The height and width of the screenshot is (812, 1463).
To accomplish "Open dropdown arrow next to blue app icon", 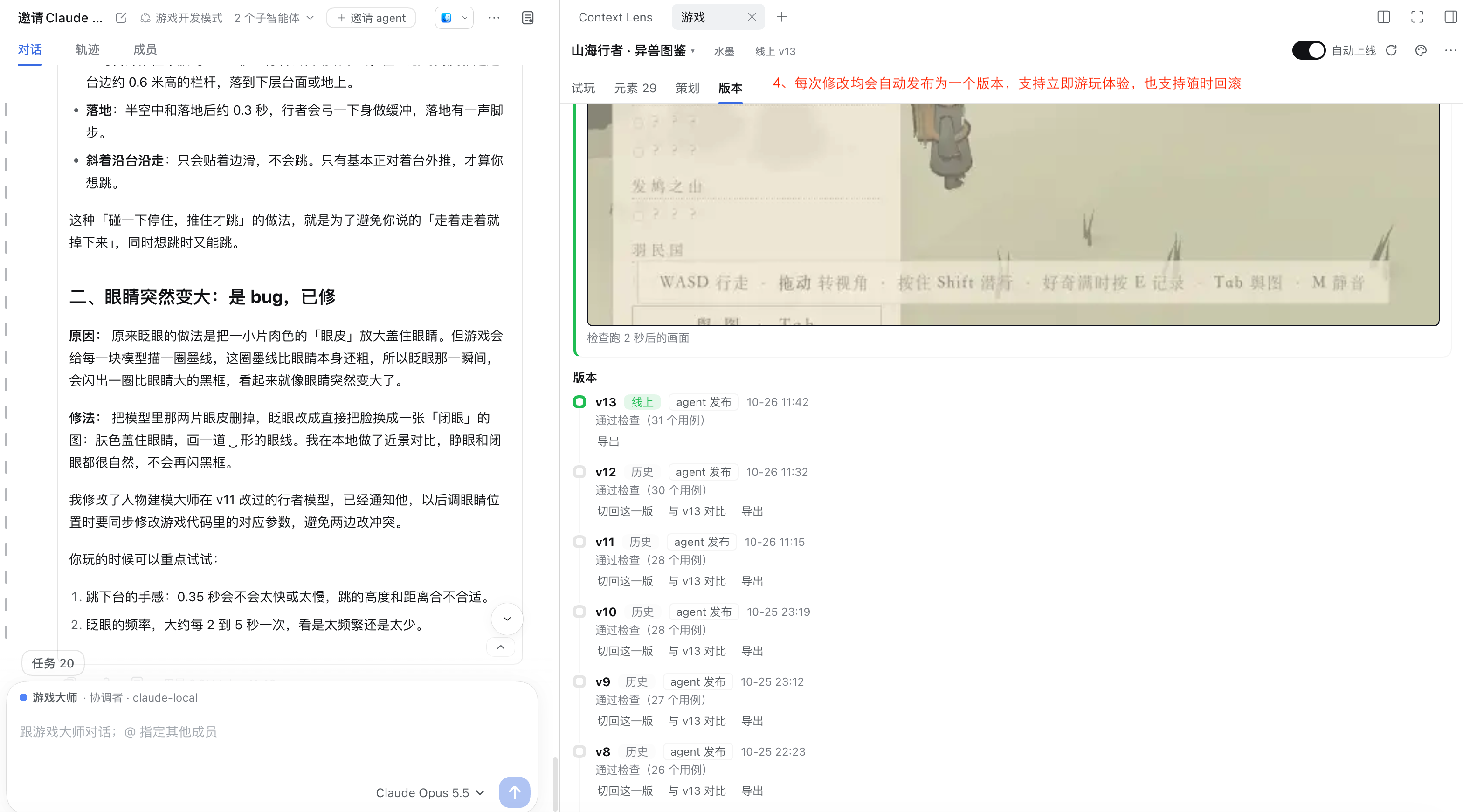I will (464, 18).
